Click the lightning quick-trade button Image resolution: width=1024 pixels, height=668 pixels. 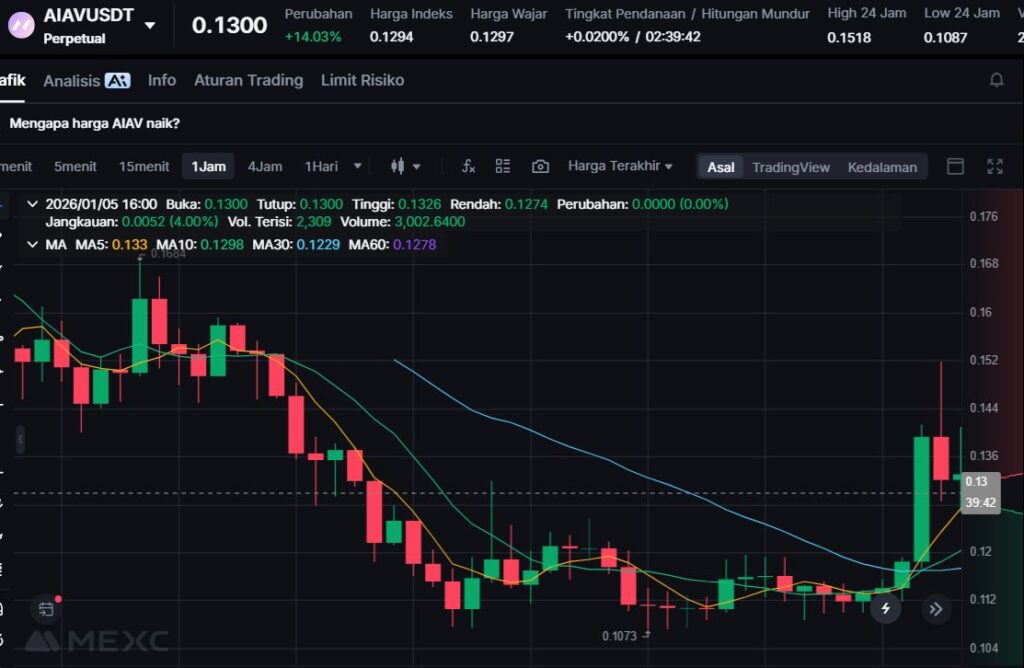pos(885,608)
